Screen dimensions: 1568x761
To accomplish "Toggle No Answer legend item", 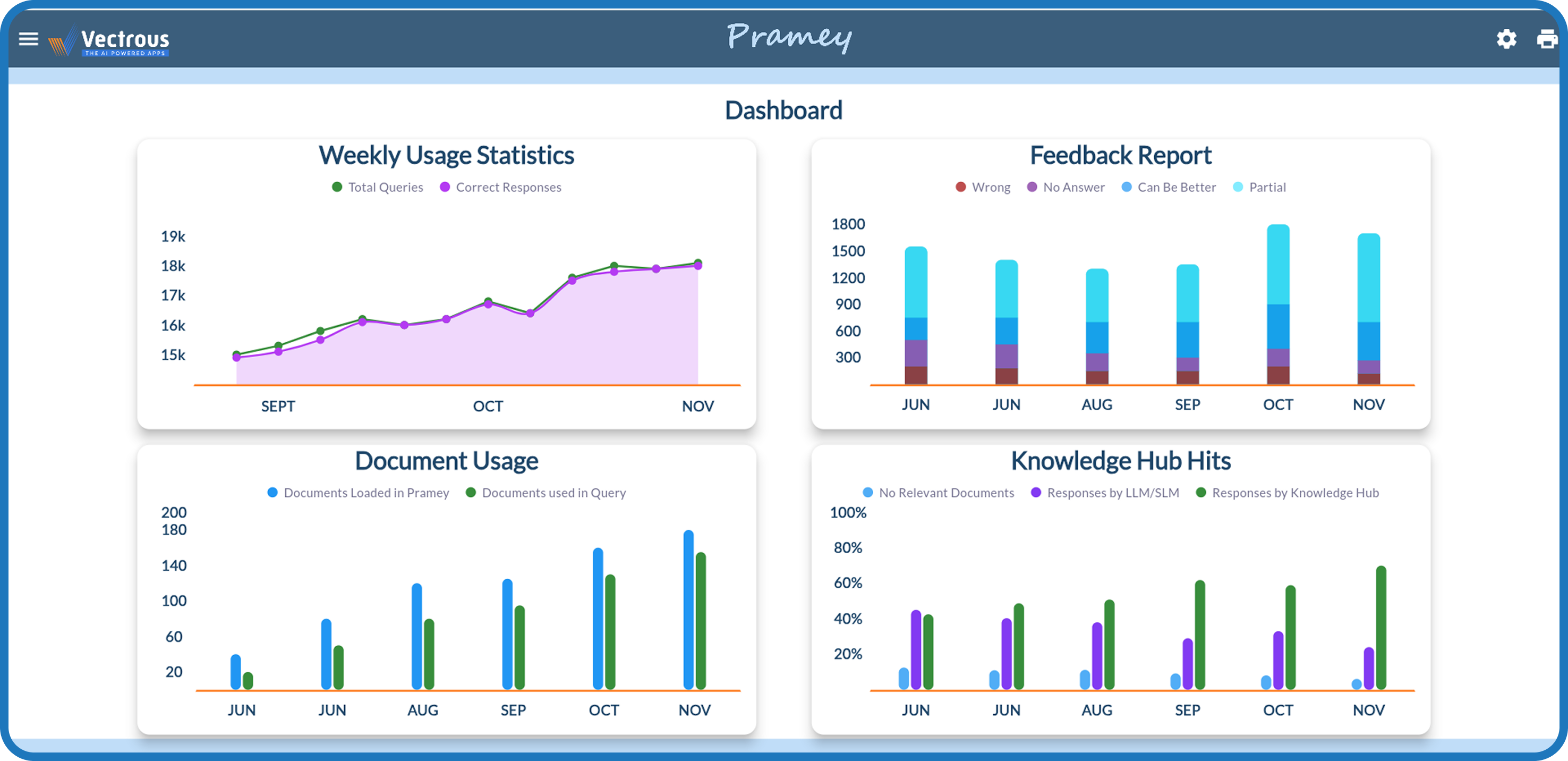I will tap(1066, 187).
